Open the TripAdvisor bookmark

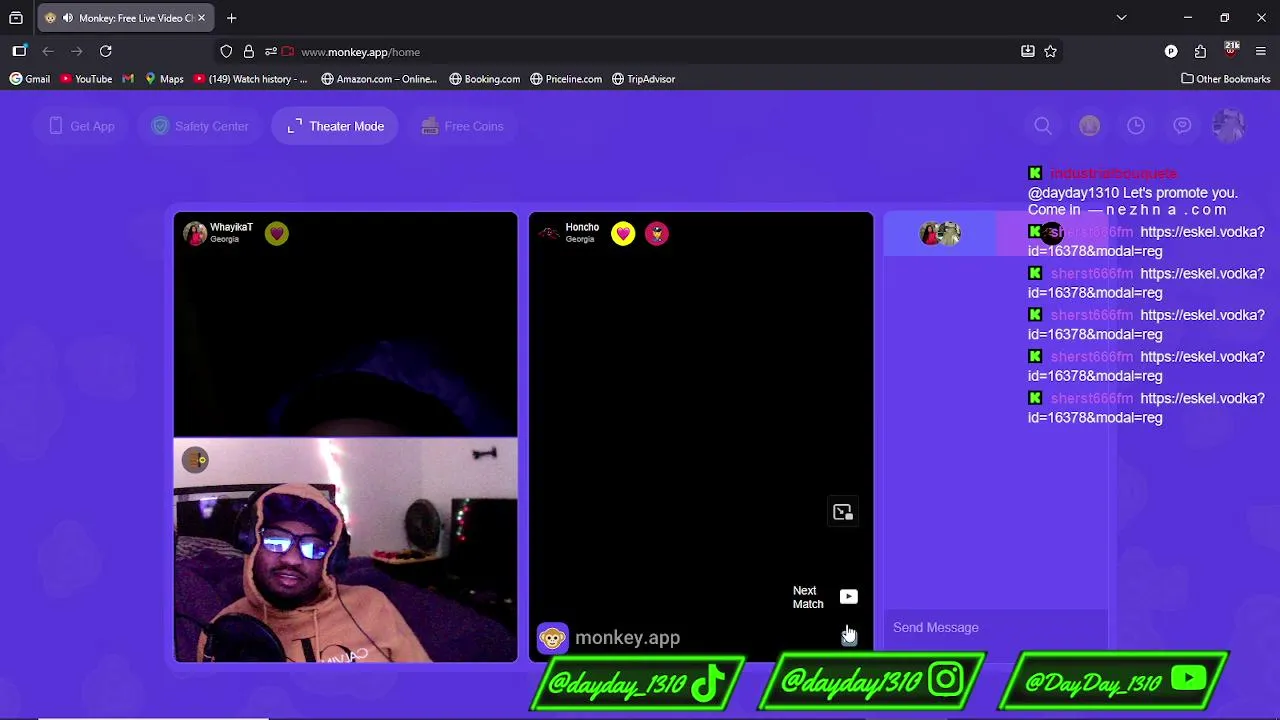pos(643,79)
